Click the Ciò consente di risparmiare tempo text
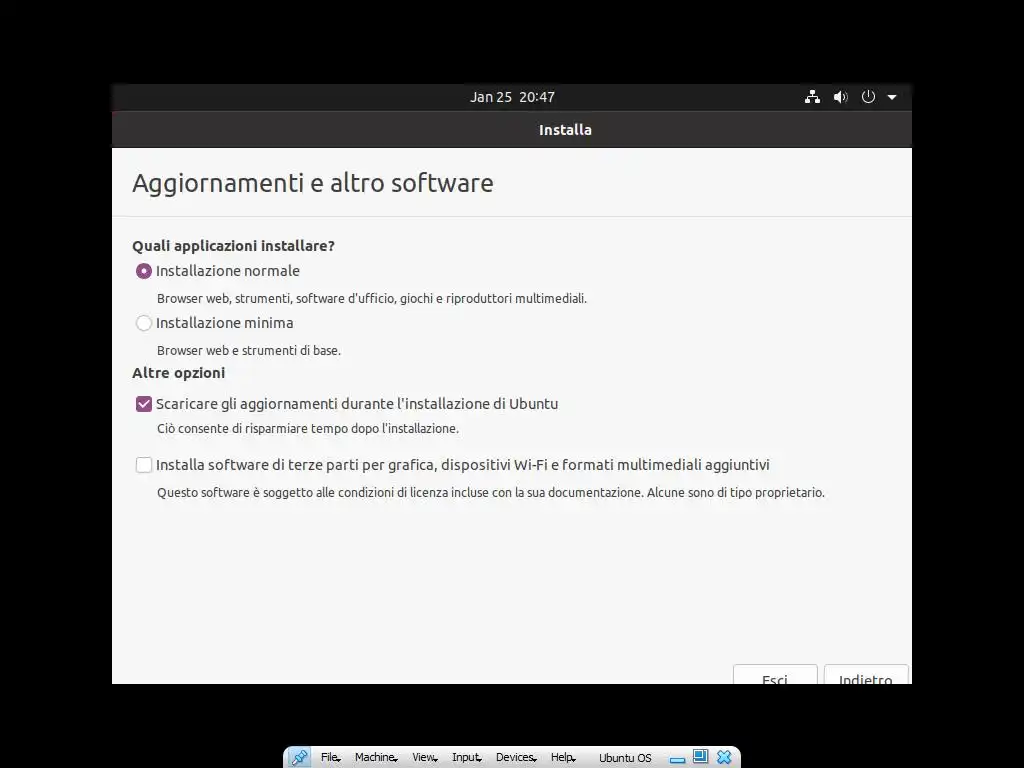Viewport: 1024px width, 768px height. click(x=308, y=429)
